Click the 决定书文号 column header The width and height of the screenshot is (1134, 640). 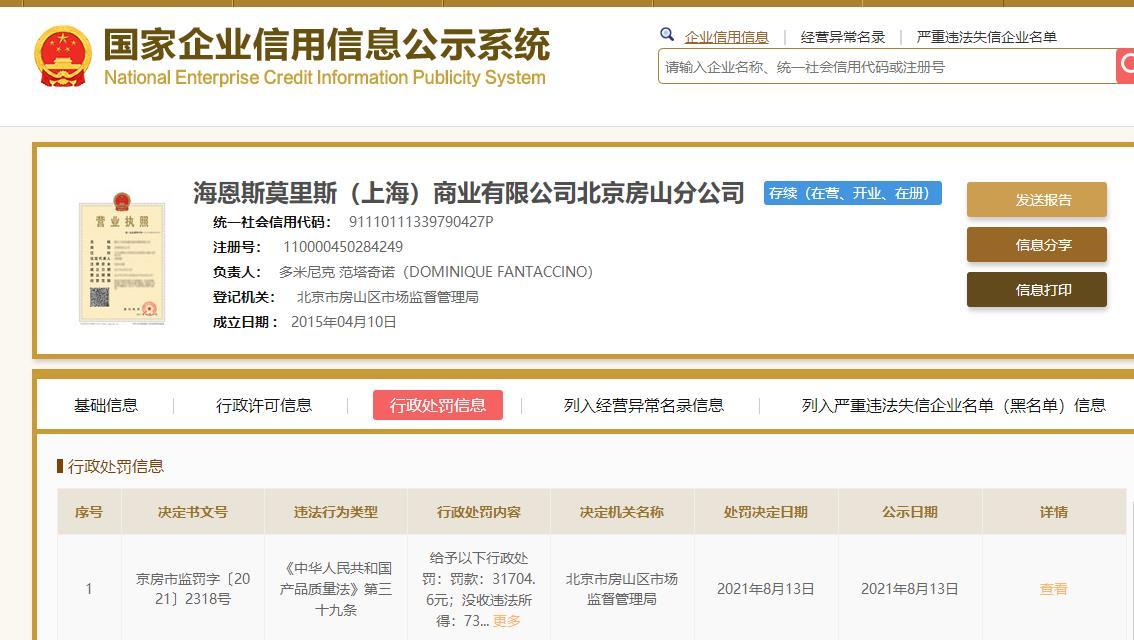[192, 512]
